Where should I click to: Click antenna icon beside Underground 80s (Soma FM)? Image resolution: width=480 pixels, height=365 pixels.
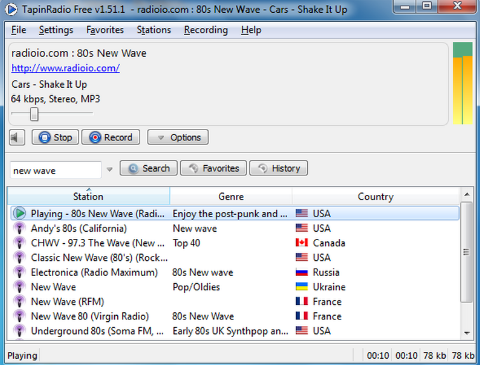pyautogui.click(x=19, y=331)
